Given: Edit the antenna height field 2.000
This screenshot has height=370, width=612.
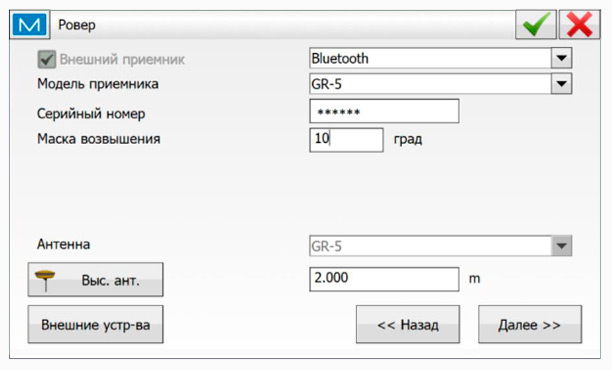Looking at the screenshot, I should [x=384, y=279].
